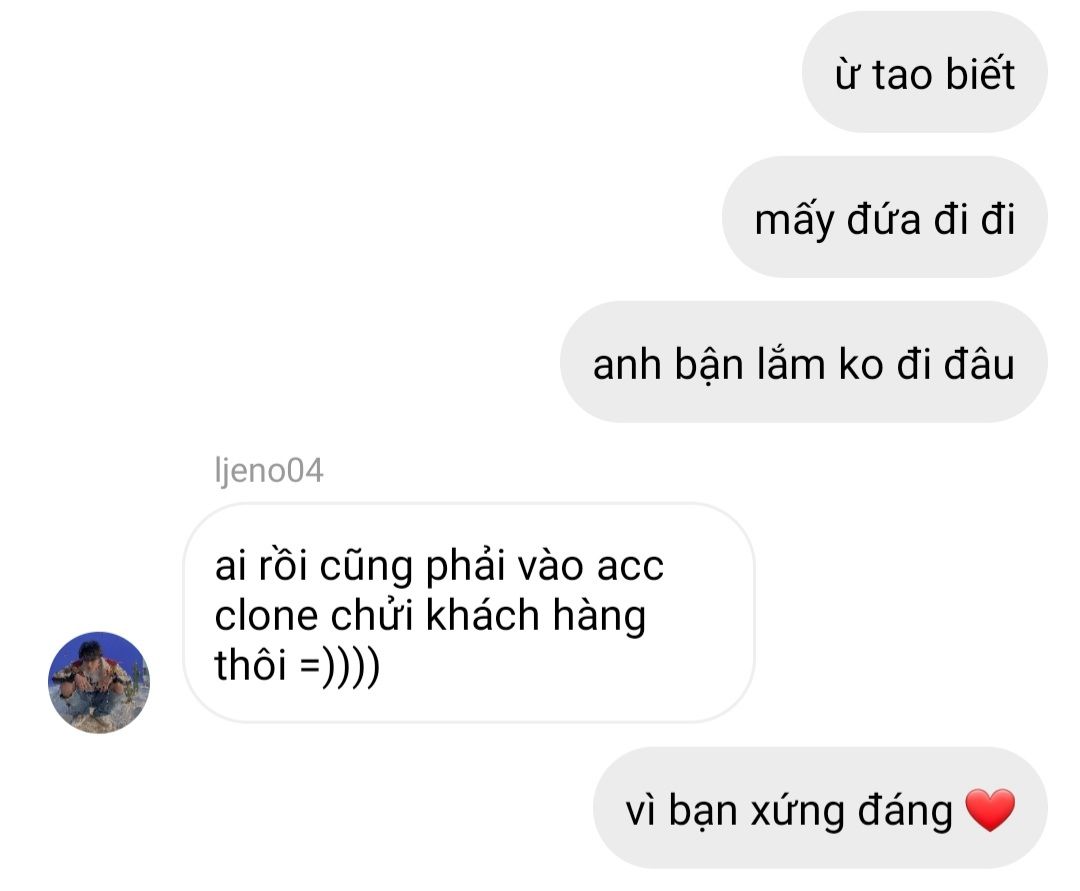
Task: Click the word "vì" in the last message
Action: tap(641, 810)
